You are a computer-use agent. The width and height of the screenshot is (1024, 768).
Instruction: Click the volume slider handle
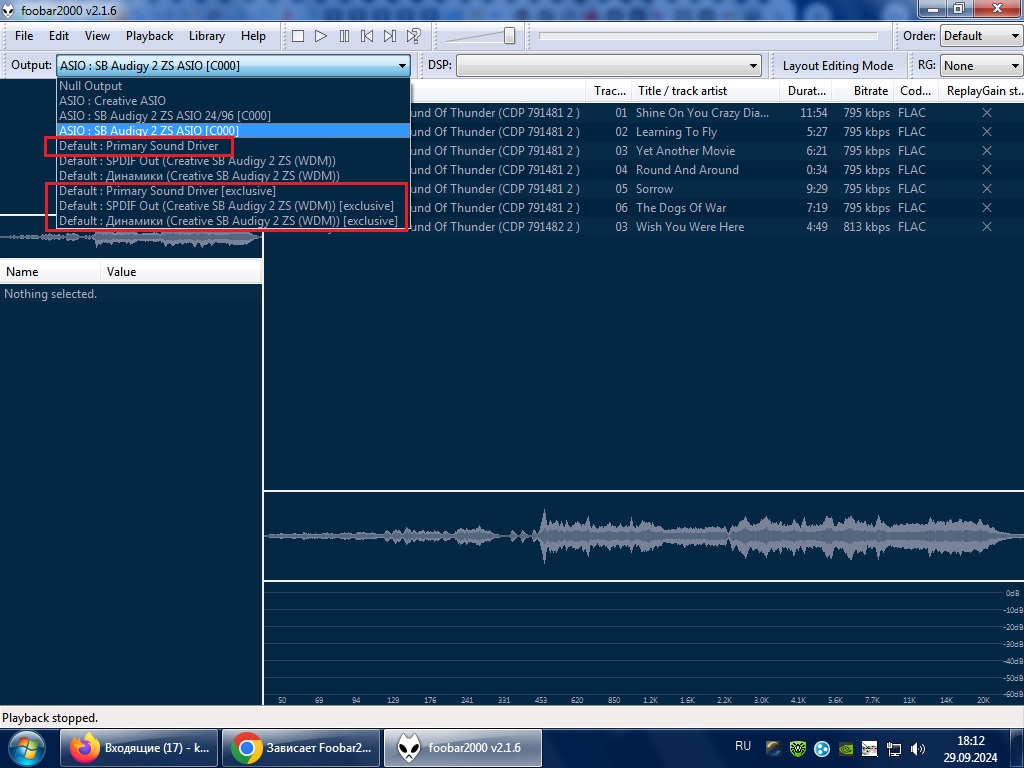509,36
